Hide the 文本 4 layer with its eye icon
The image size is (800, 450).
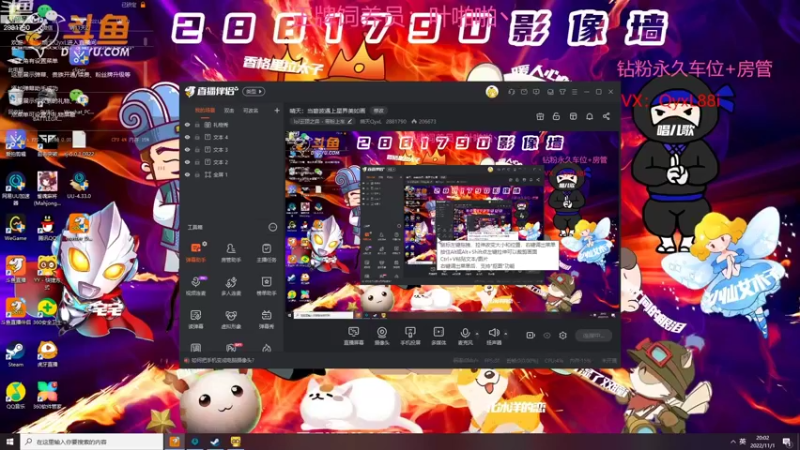coord(187,137)
